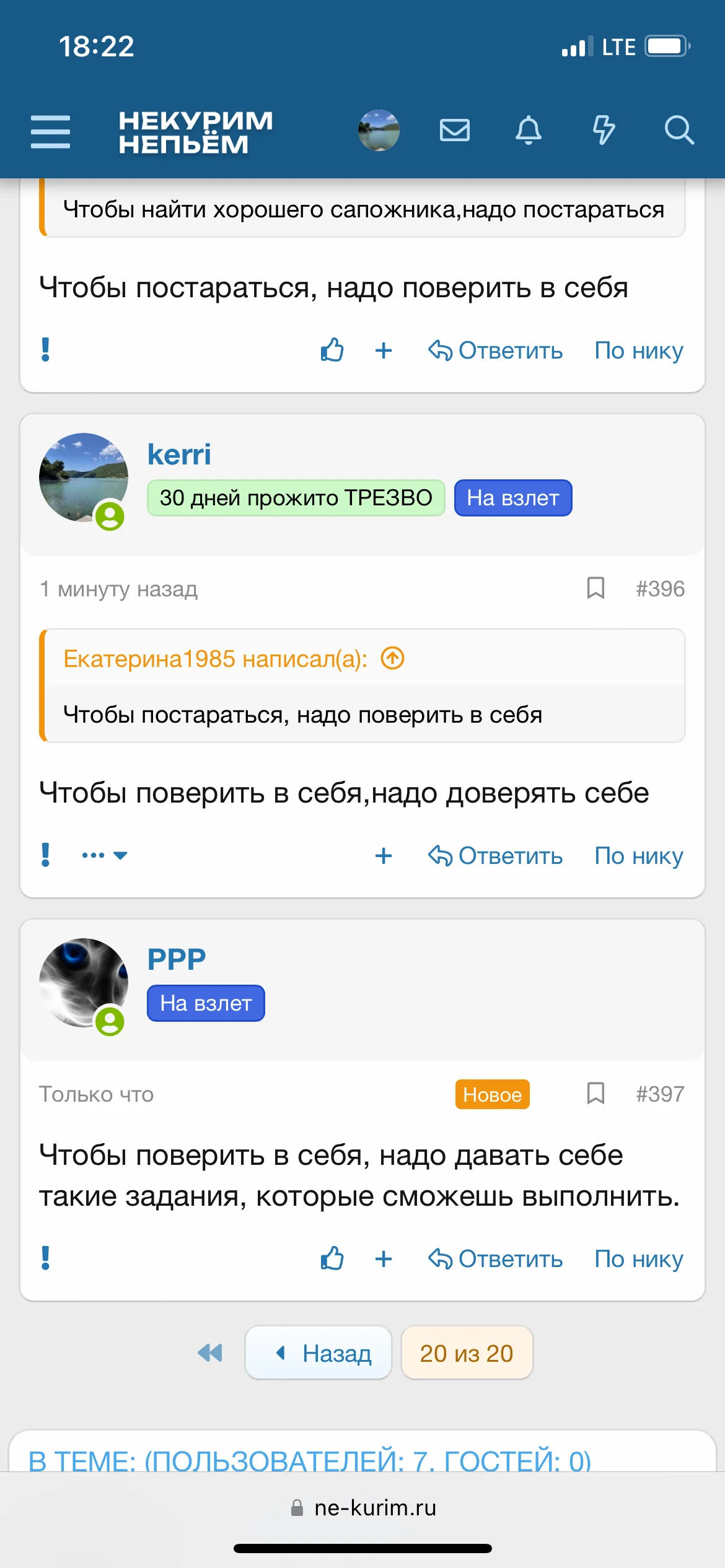Expand Екатерина1985 quote to original post
Screen dimensions: 725x1568
click(x=392, y=658)
